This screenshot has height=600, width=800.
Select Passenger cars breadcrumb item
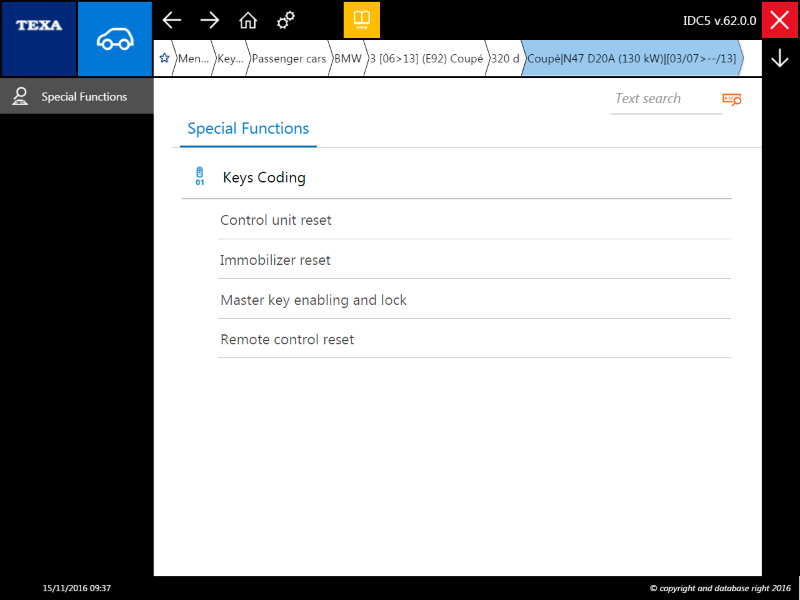point(289,58)
